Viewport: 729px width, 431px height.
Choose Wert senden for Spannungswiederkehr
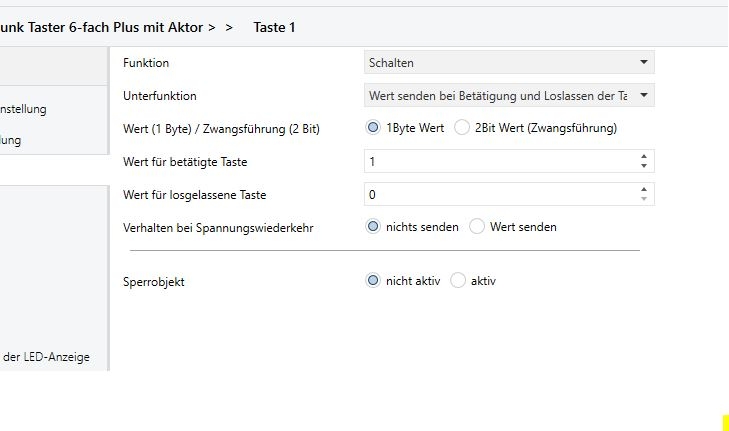(x=477, y=227)
